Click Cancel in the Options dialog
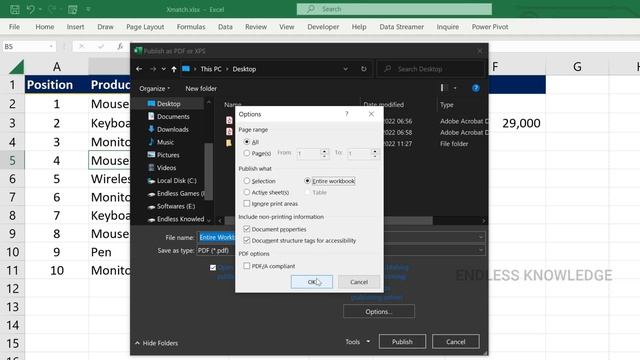This screenshot has width=640, height=360. 359,282
